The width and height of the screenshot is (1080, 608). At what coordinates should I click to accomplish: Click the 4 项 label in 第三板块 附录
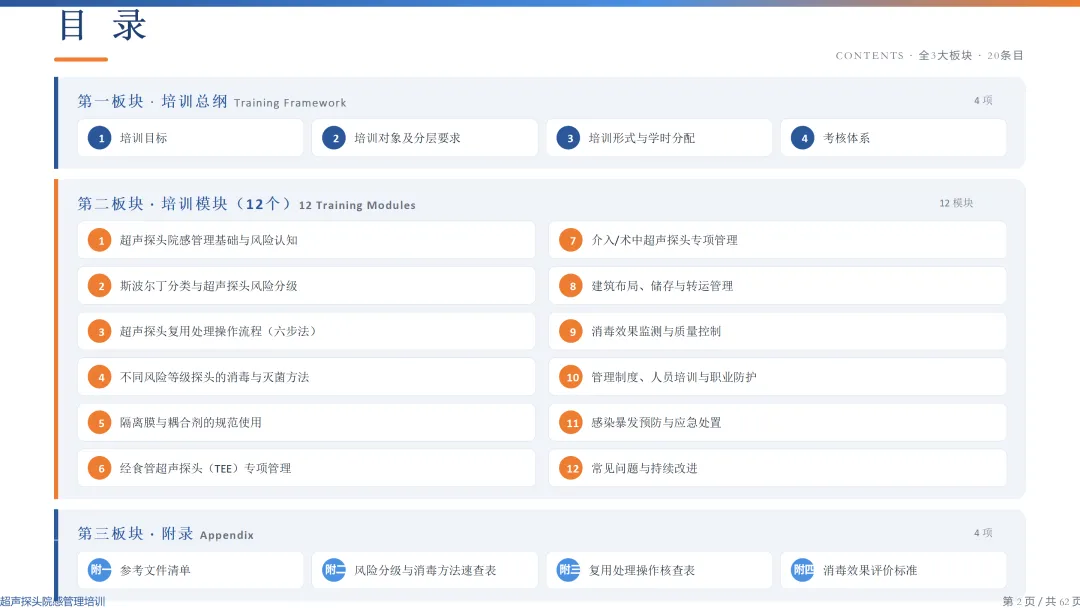tap(983, 533)
